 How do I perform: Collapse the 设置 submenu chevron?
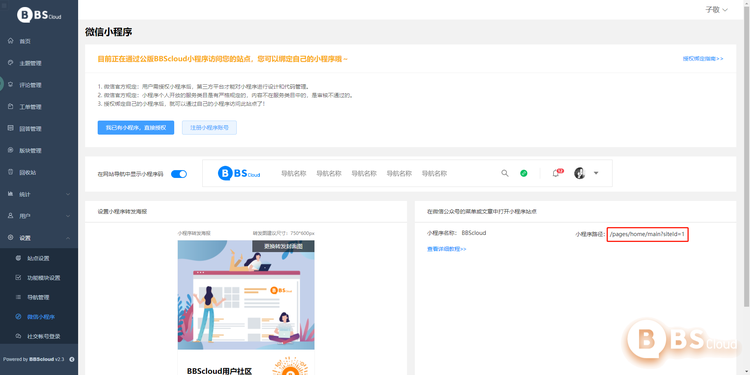(x=68, y=238)
